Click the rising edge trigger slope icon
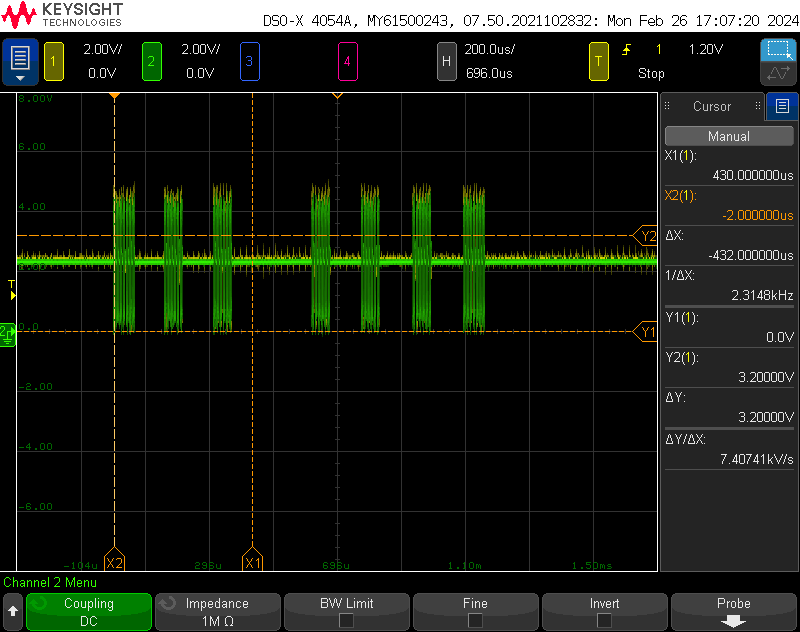Image resolution: width=800 pixels, height=632 pixels. click(627, 50)
